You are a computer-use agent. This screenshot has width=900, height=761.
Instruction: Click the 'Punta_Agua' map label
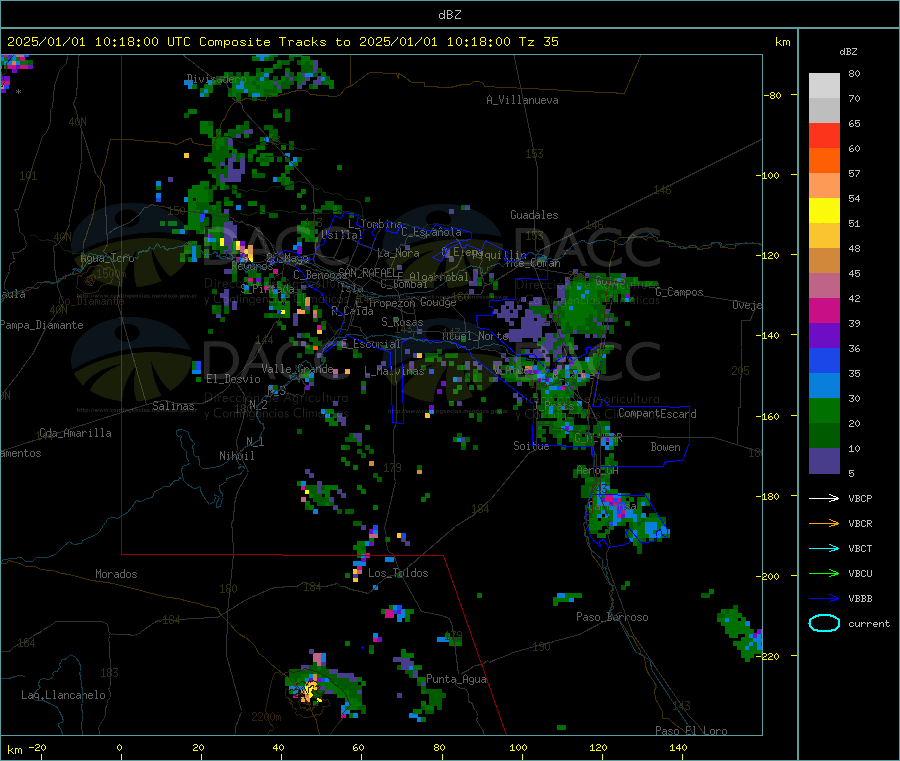tap(456, 679)
